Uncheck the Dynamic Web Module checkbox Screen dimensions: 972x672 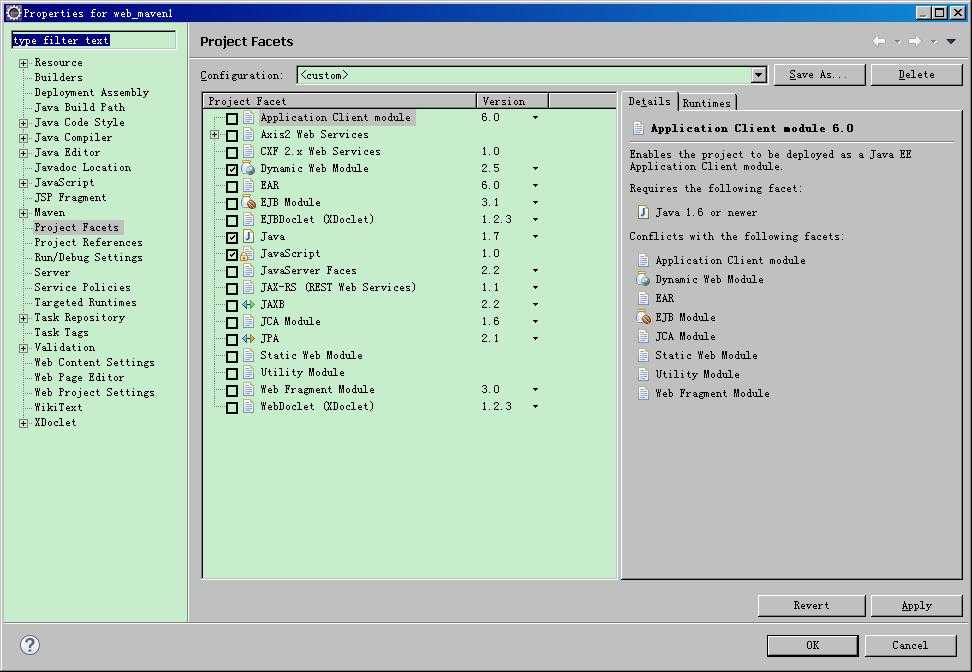[x=232, y=169]
